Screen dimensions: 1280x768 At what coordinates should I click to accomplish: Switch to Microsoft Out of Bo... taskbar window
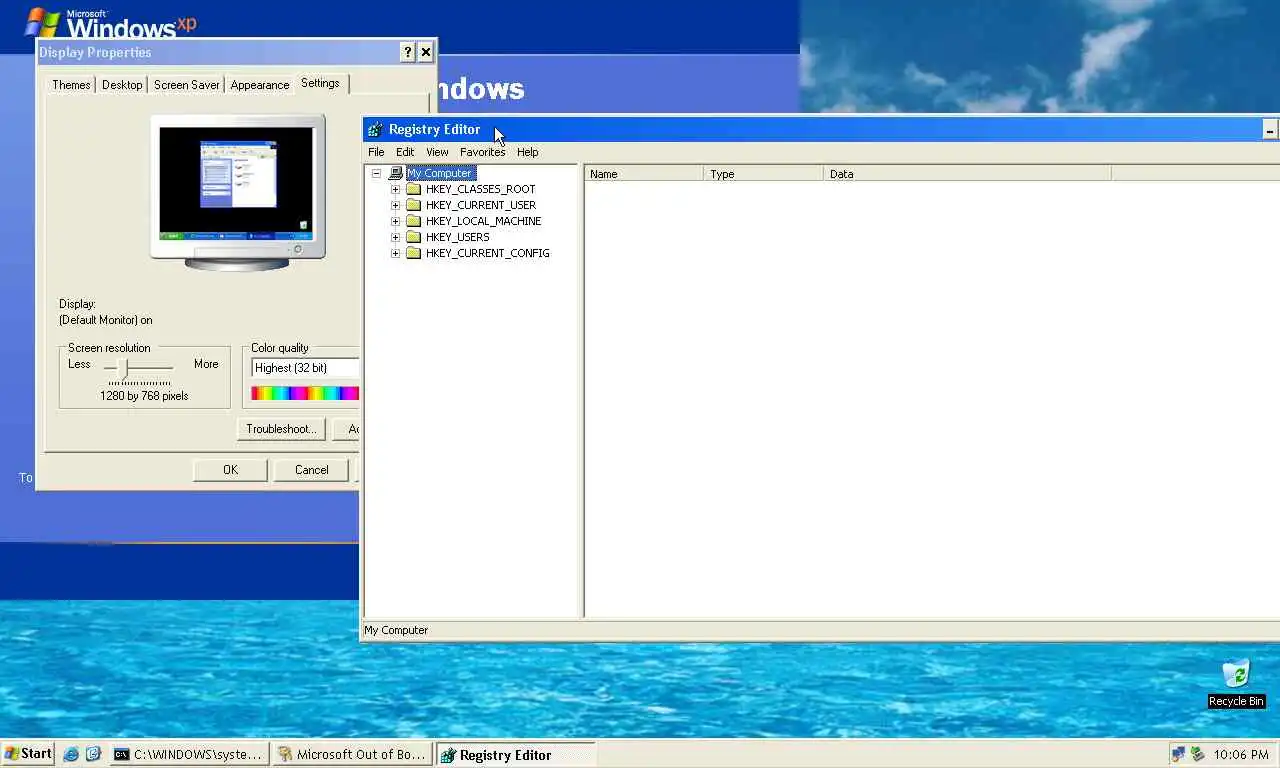tap(352, 754)
